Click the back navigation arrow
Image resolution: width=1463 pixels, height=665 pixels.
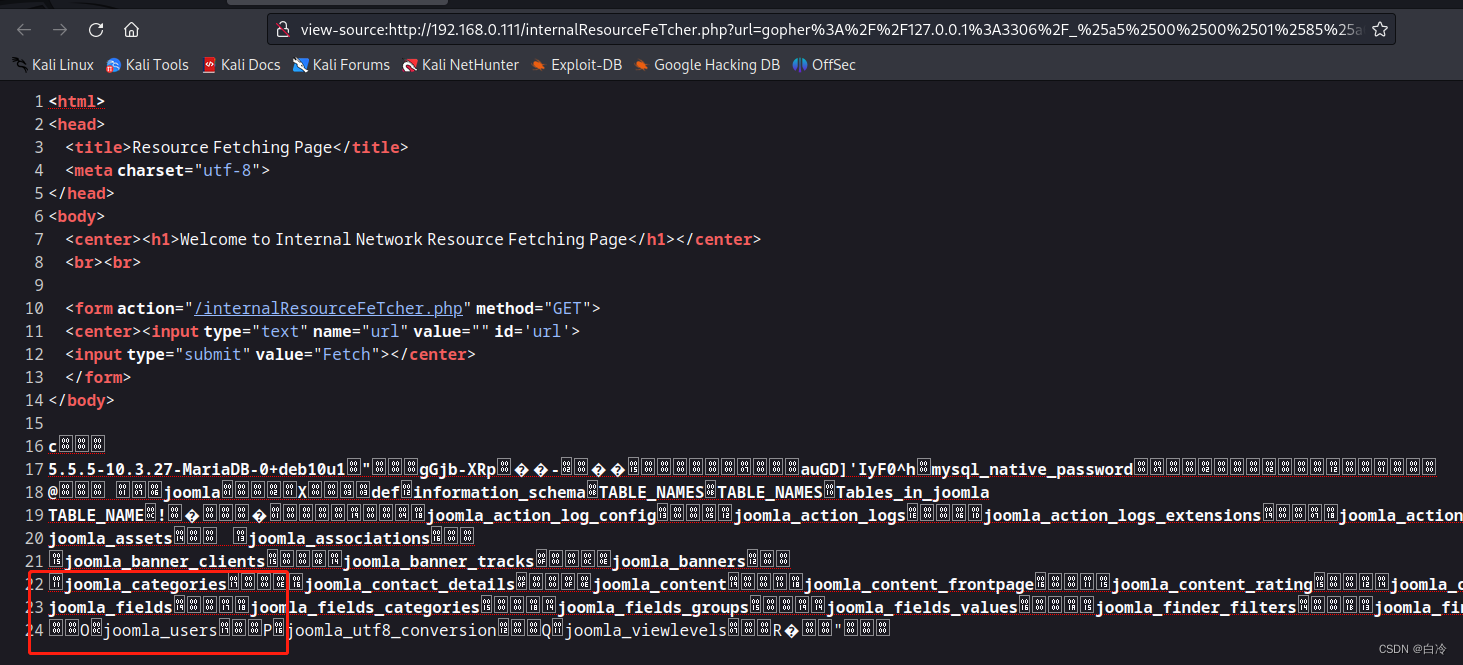coord(24,29)
